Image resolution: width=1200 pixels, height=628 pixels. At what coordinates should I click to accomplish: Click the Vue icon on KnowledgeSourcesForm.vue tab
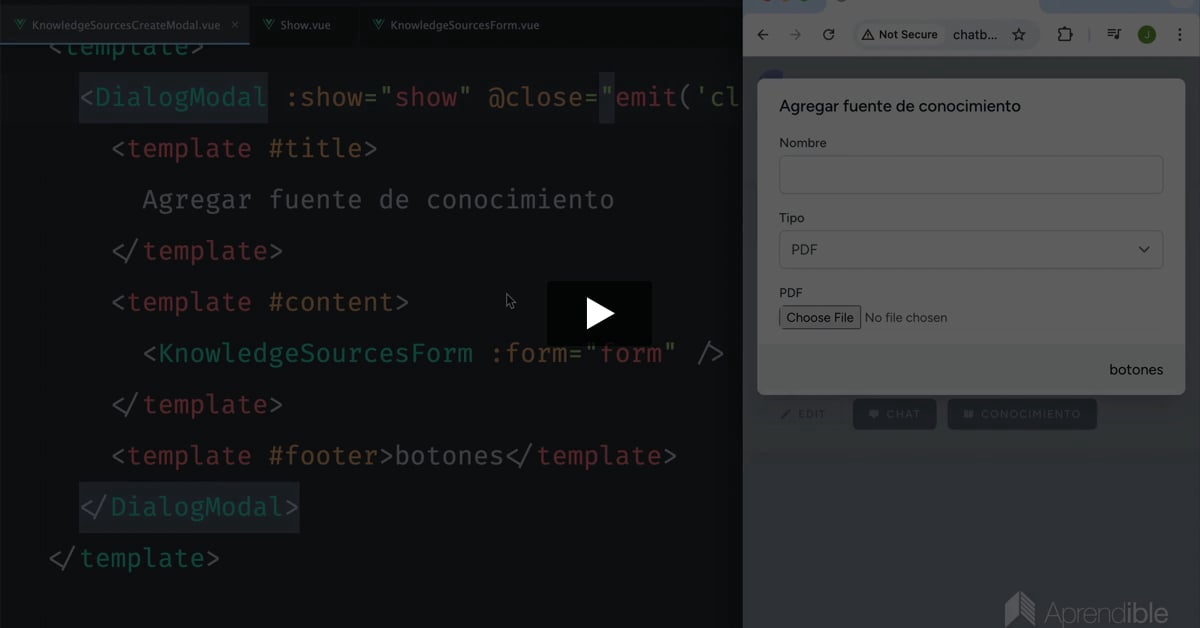tap(378, 25)
